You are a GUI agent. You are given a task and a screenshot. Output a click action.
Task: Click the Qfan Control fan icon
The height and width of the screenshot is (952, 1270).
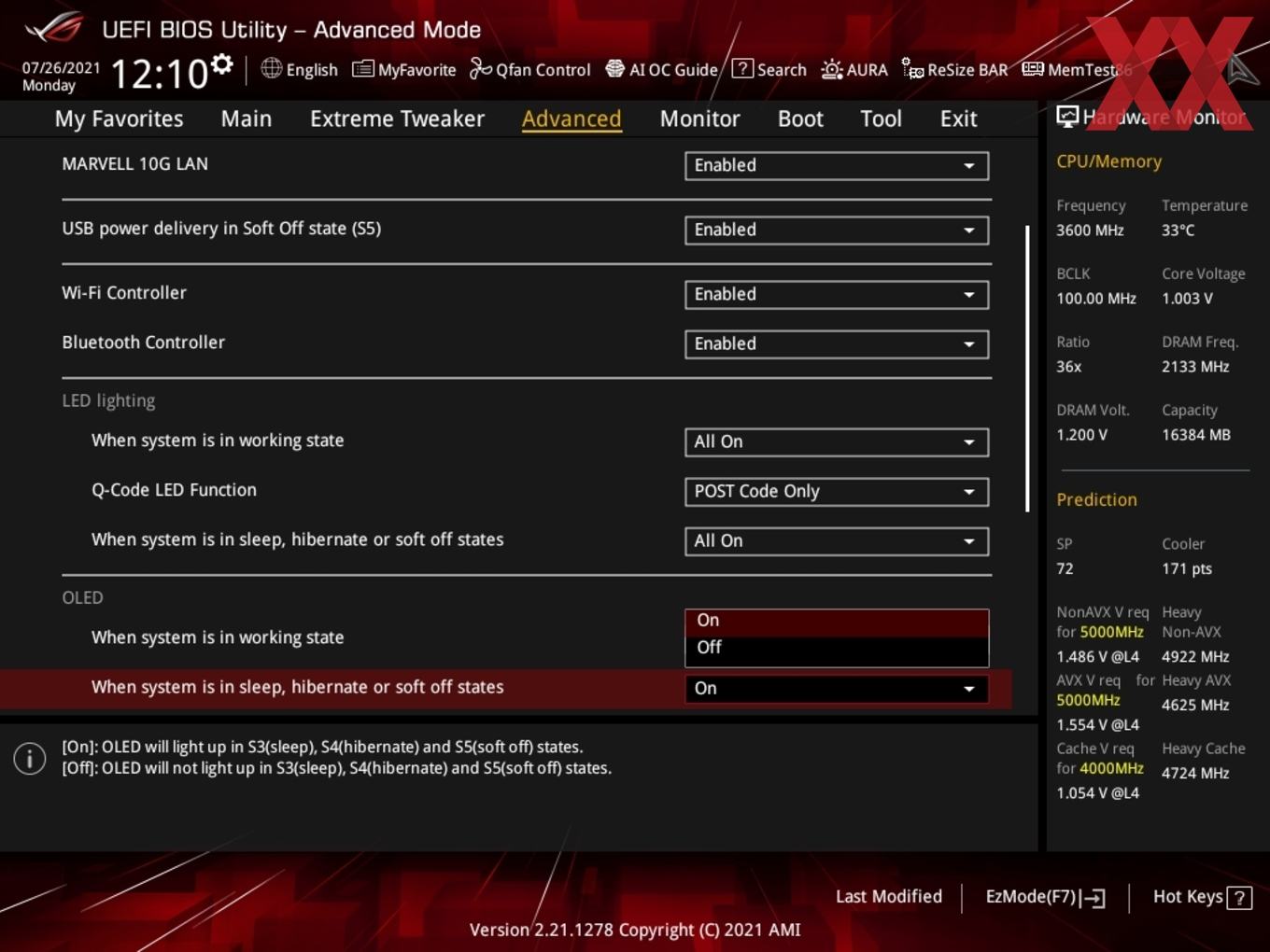pos(480,68)
